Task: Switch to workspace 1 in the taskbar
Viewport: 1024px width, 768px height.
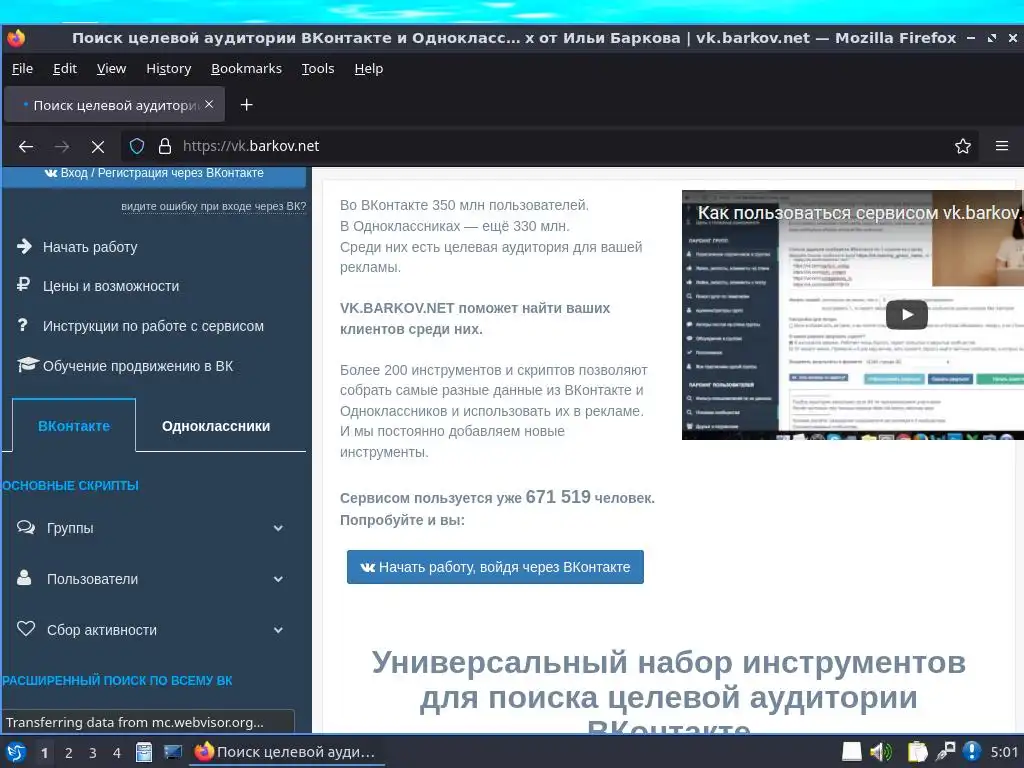Action: 44,753
